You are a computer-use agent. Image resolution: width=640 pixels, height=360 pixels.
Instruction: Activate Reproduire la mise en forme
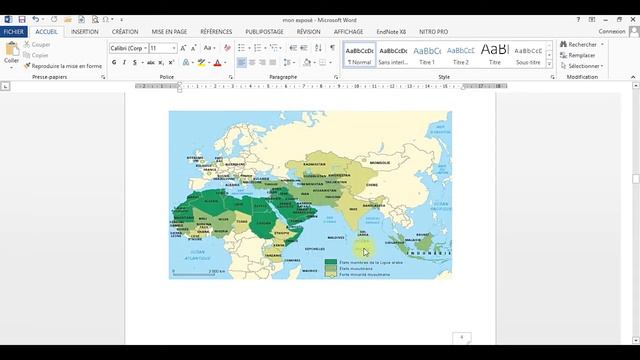coord(62,66)
